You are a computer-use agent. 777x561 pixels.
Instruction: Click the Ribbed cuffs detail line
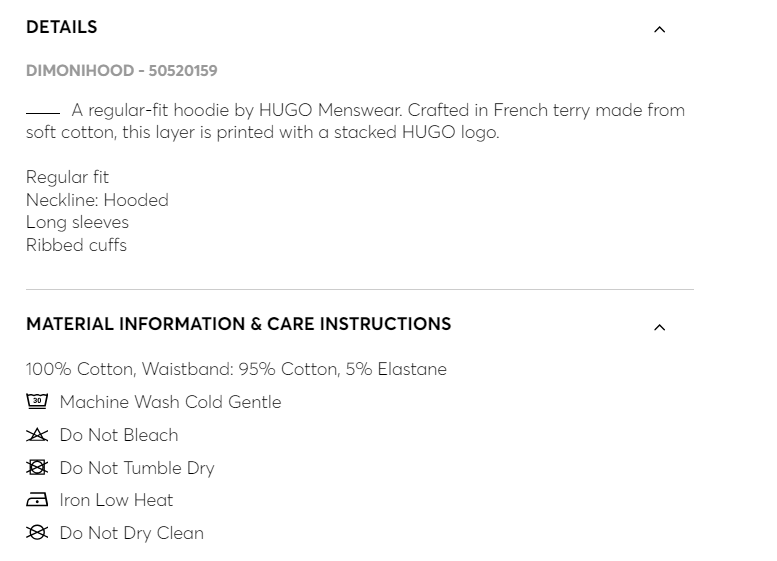coord(76,245)
